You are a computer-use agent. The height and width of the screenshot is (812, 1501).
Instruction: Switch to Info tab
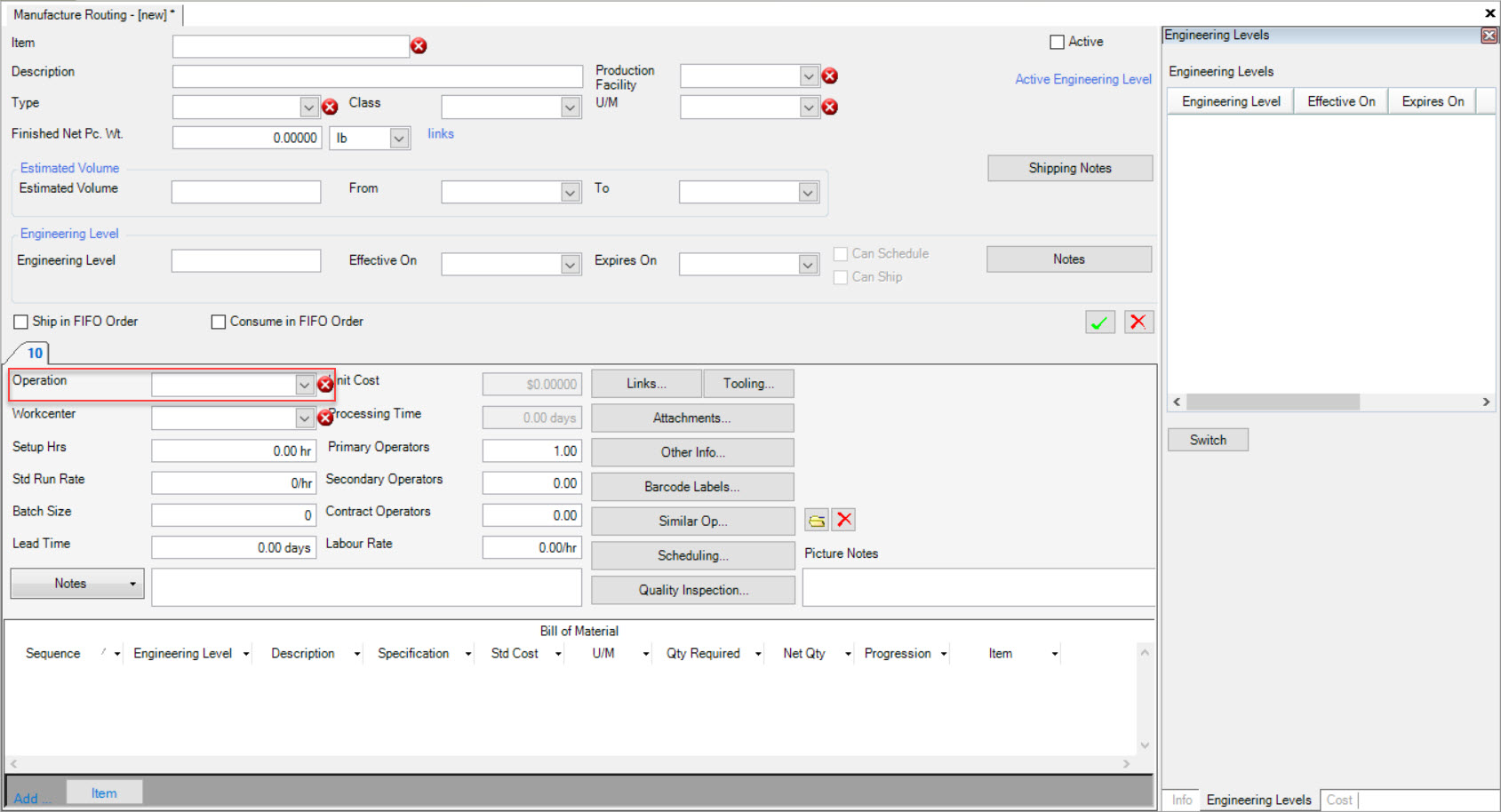1181,800
